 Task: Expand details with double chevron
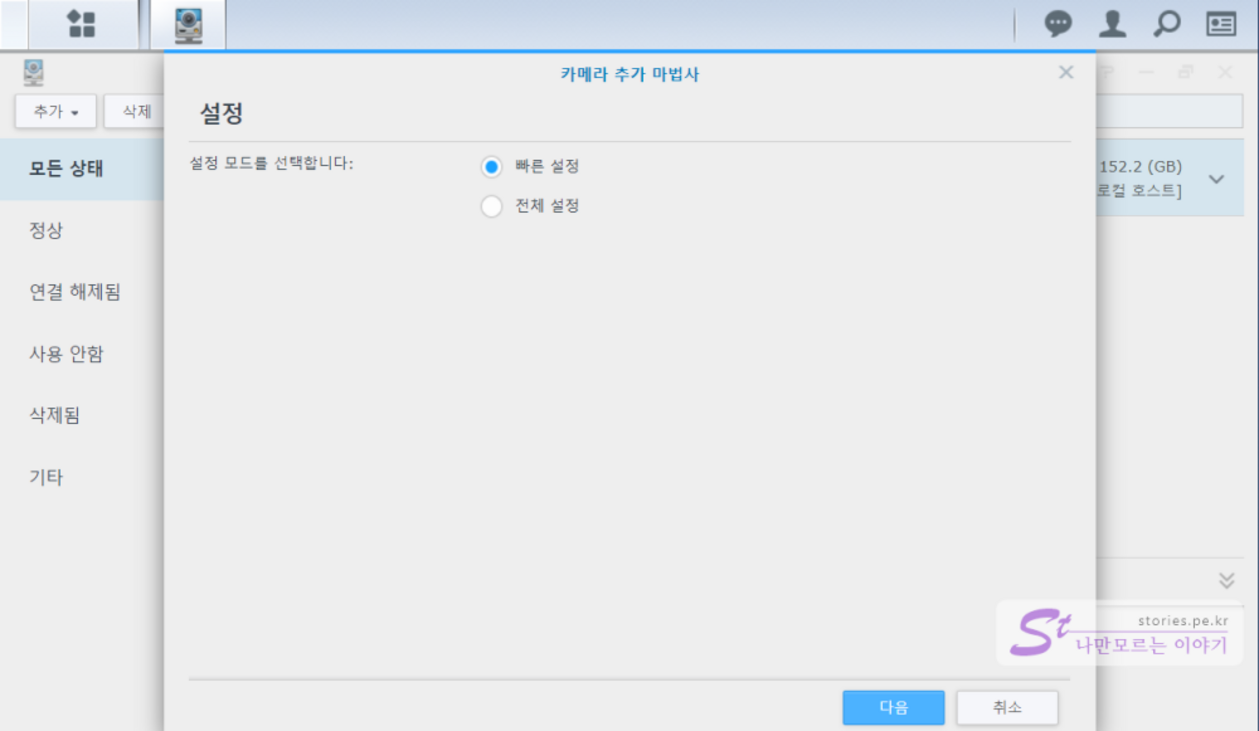(x=1227, y=581)
